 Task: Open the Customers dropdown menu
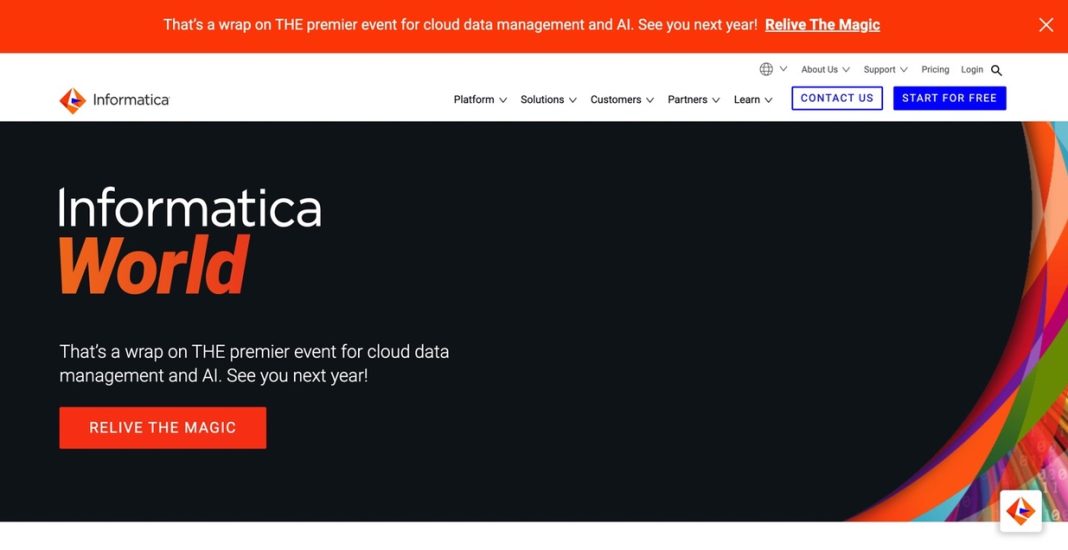[622, 100]
